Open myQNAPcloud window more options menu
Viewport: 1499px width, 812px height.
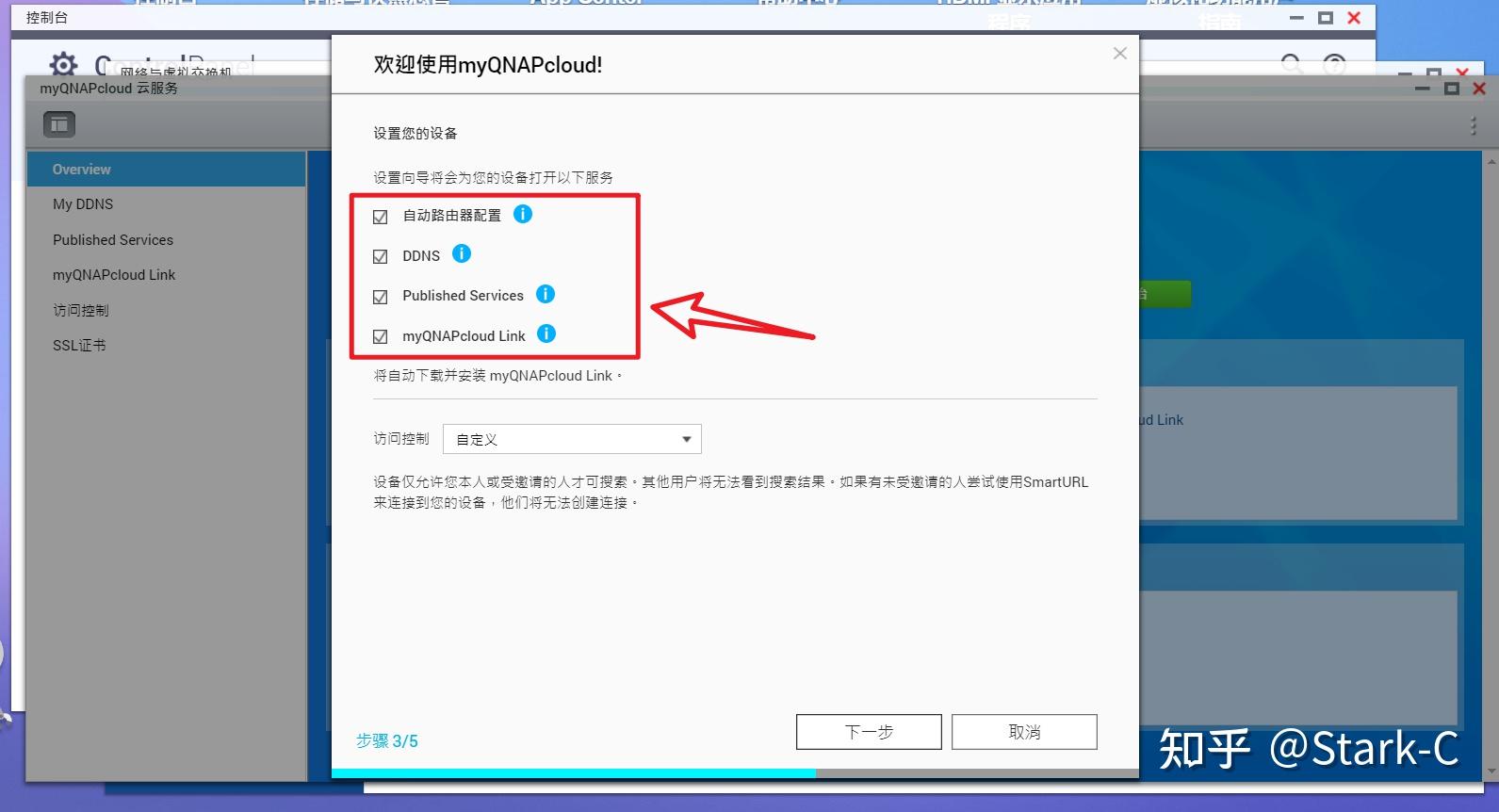point(1474,125)
